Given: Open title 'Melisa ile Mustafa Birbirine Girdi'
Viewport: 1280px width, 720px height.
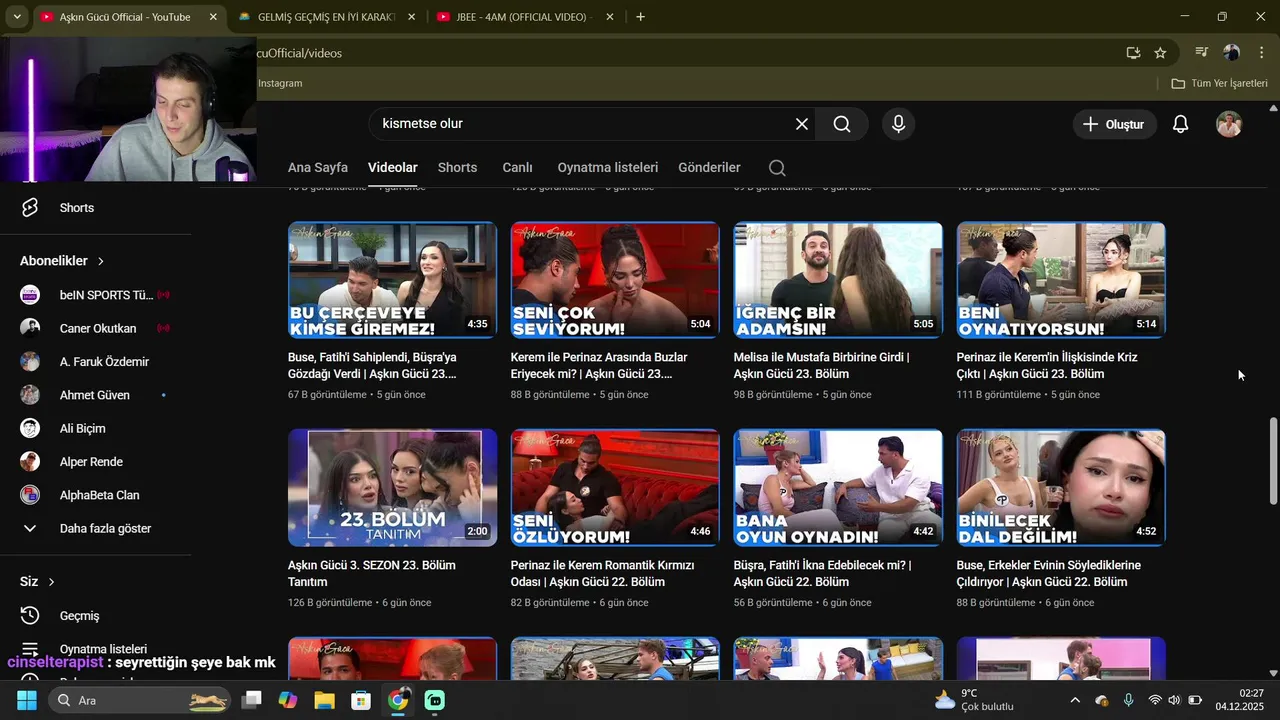Looking at the screenshot, I should coord(821,365).
